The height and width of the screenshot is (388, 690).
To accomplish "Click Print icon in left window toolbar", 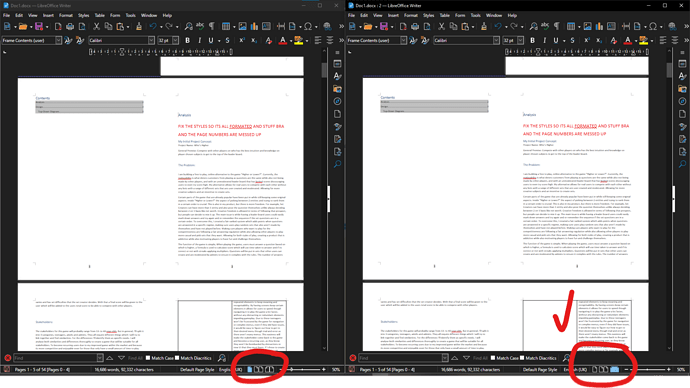I will pyautogui.click(x=70, y=27).
